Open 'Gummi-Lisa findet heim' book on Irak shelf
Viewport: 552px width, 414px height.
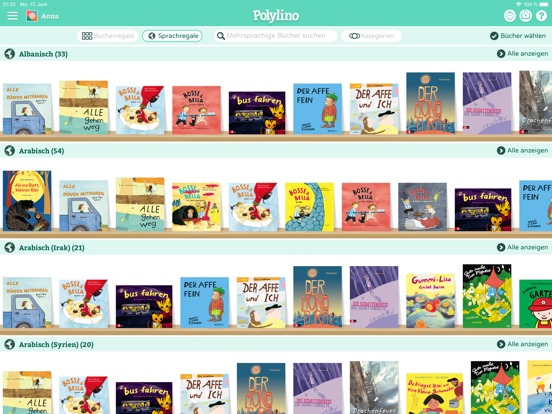[431, 301]
